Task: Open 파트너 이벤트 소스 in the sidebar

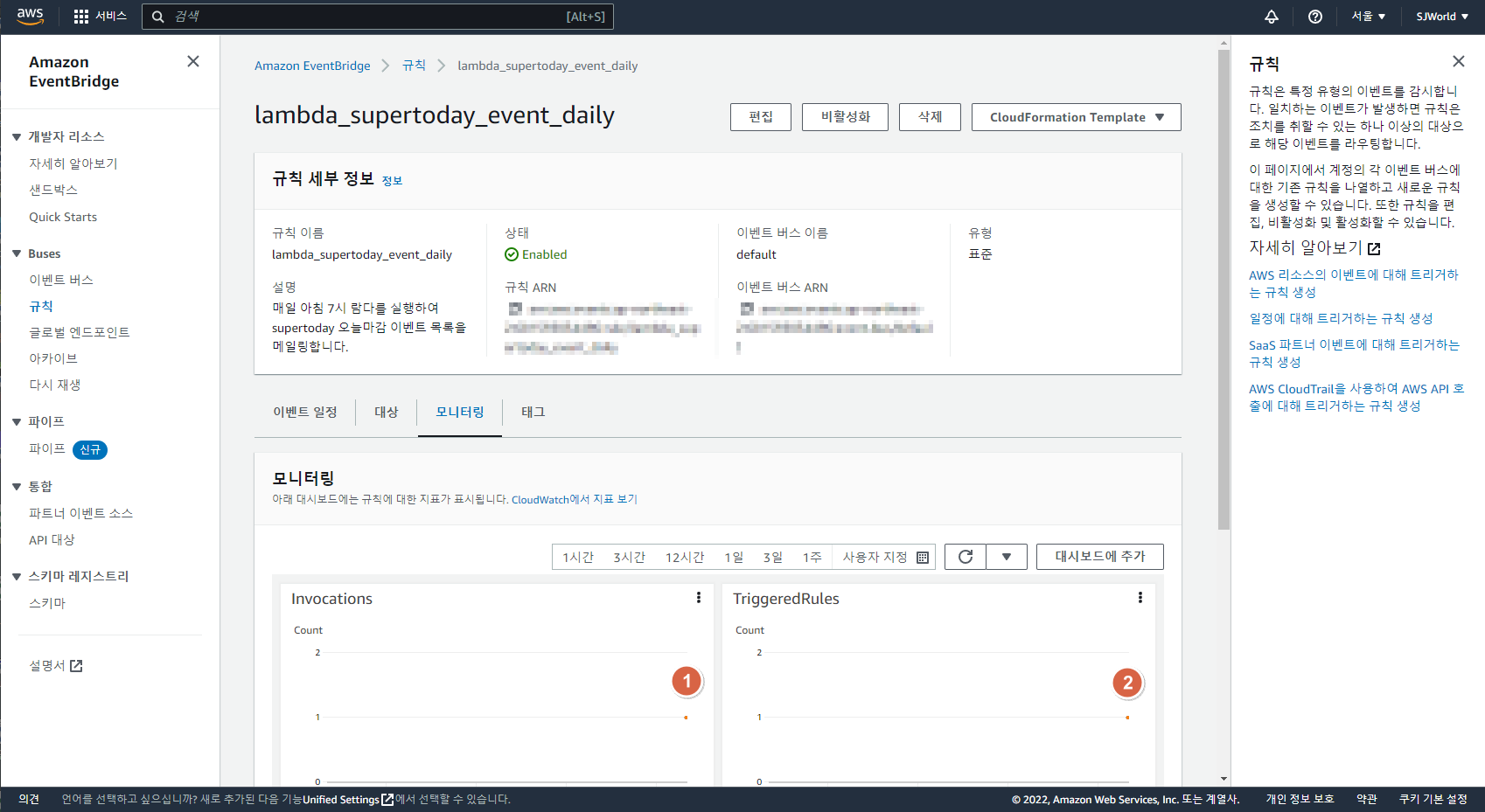Action: pyautogui.click(x=81, y=513)
